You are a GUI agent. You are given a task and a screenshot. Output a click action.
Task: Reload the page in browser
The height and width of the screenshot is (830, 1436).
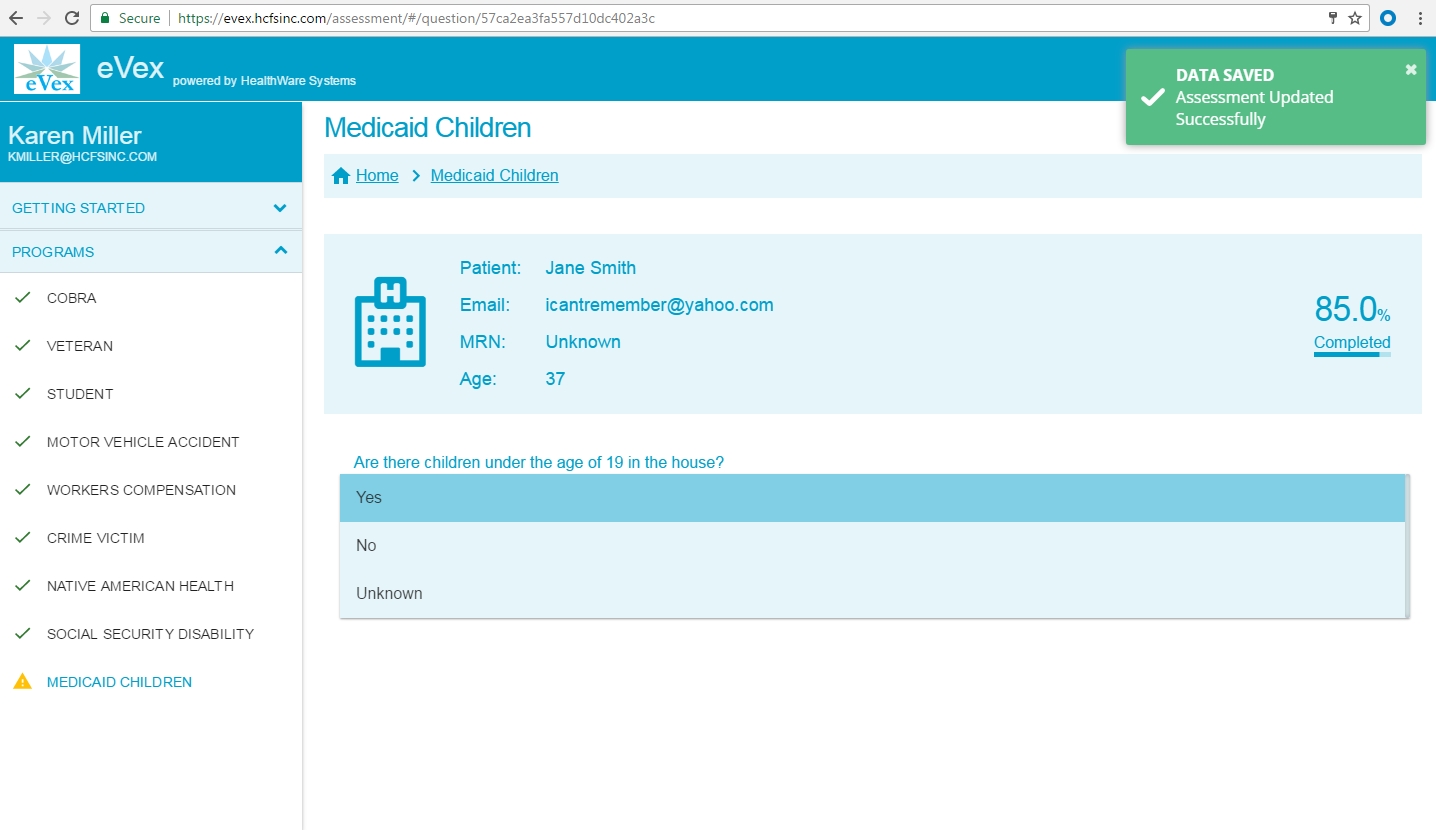[x=72, y=18]
